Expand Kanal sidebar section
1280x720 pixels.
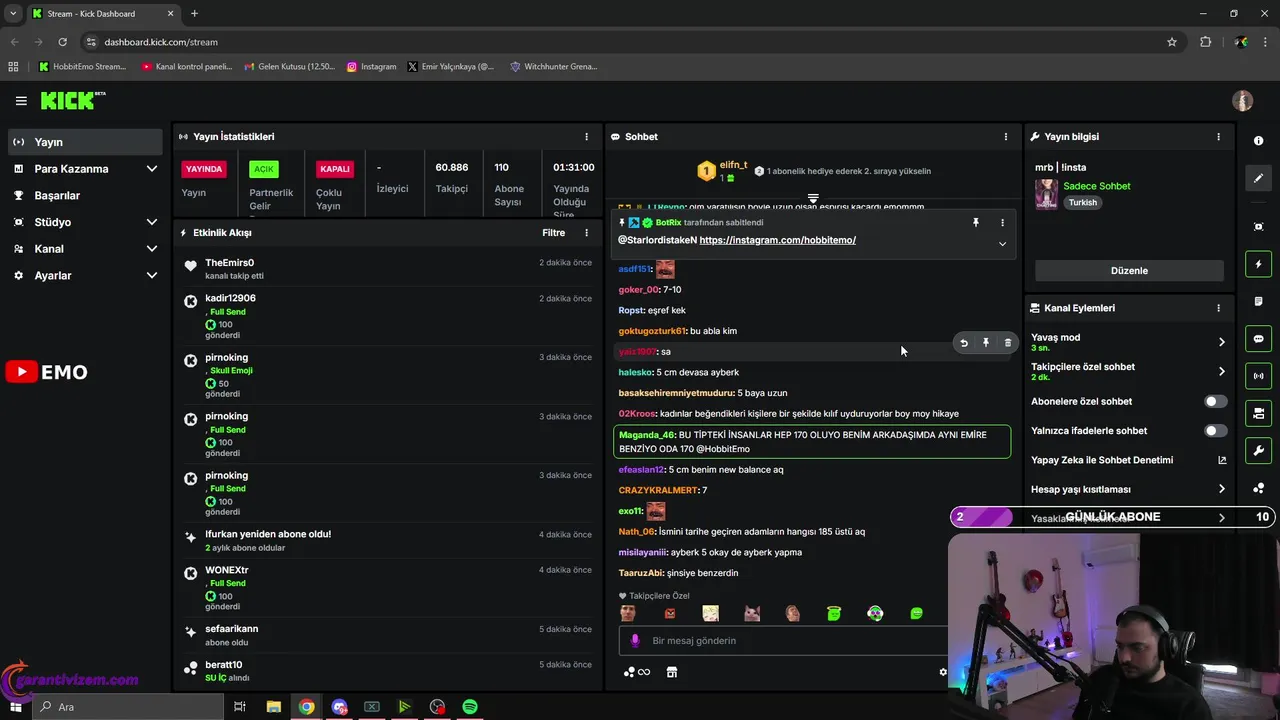point(152,249)
